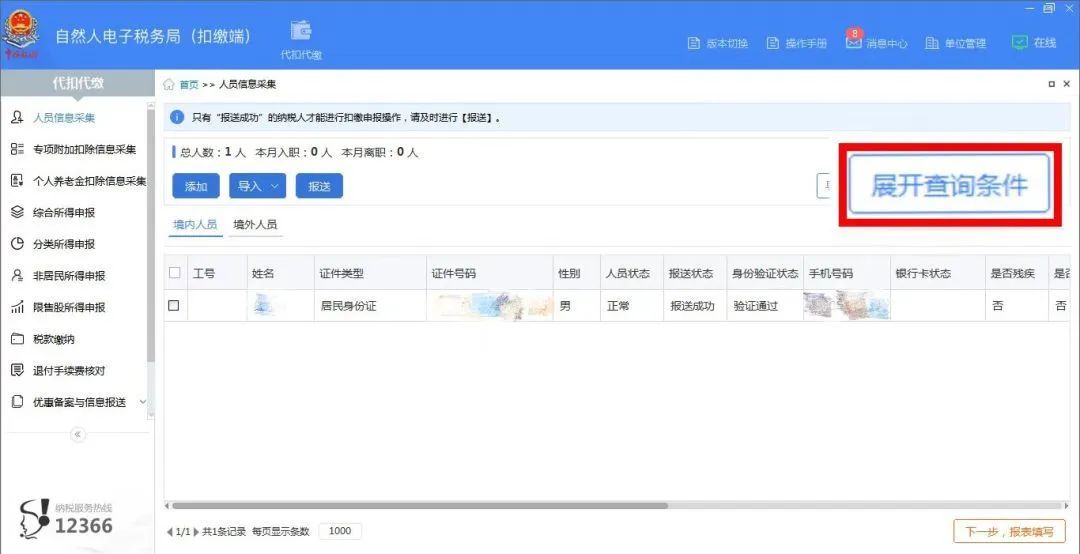Screen dimensions: 1080x554
Task: Select 税款缴纳 in the sidebar
Action: [x=54, y=339]
